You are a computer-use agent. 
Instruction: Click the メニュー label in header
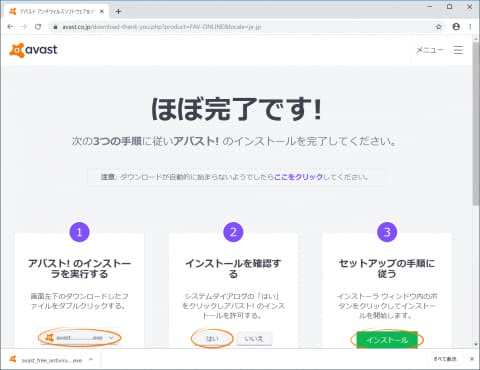click(x=430, y=50)
